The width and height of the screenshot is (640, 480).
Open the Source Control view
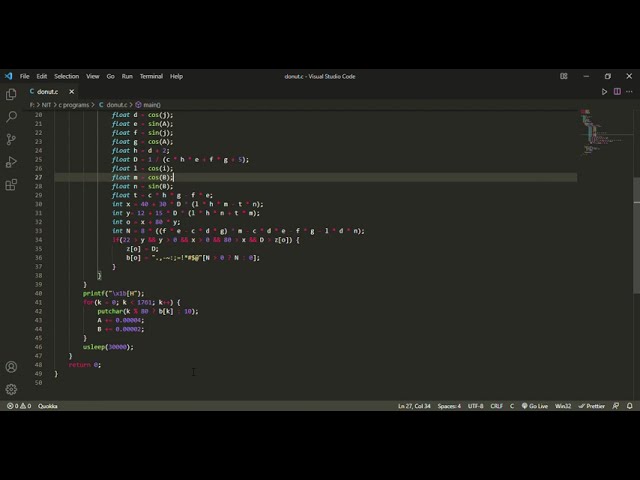(11, 140)
